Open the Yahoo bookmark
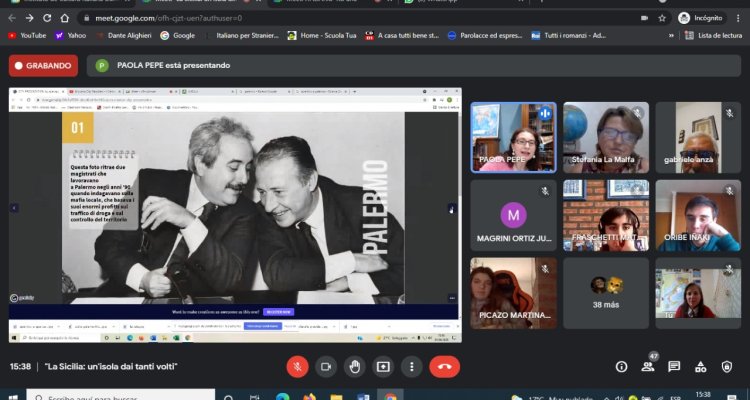 coord(71,35)
